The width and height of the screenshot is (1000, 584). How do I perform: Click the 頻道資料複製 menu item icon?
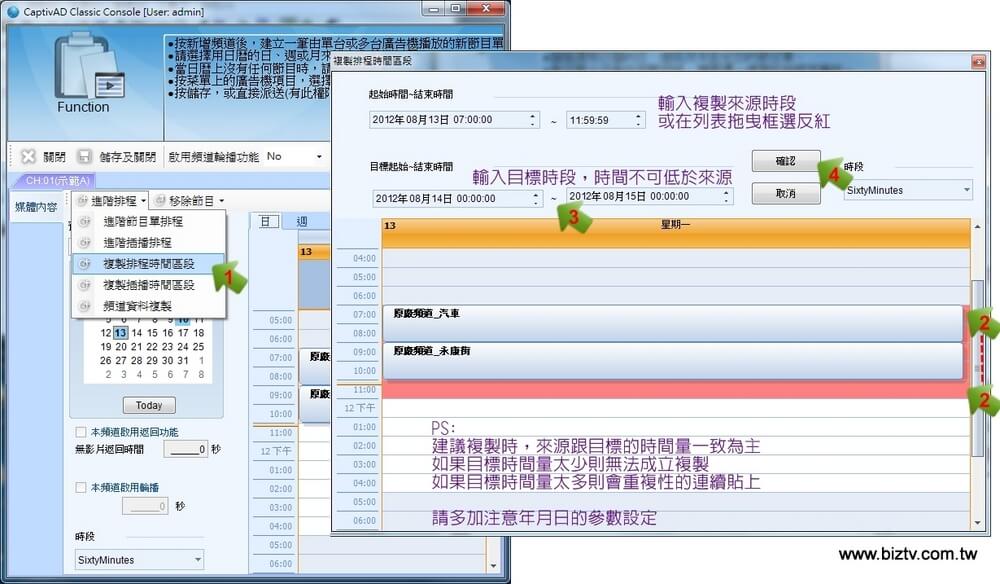(85, 306)
